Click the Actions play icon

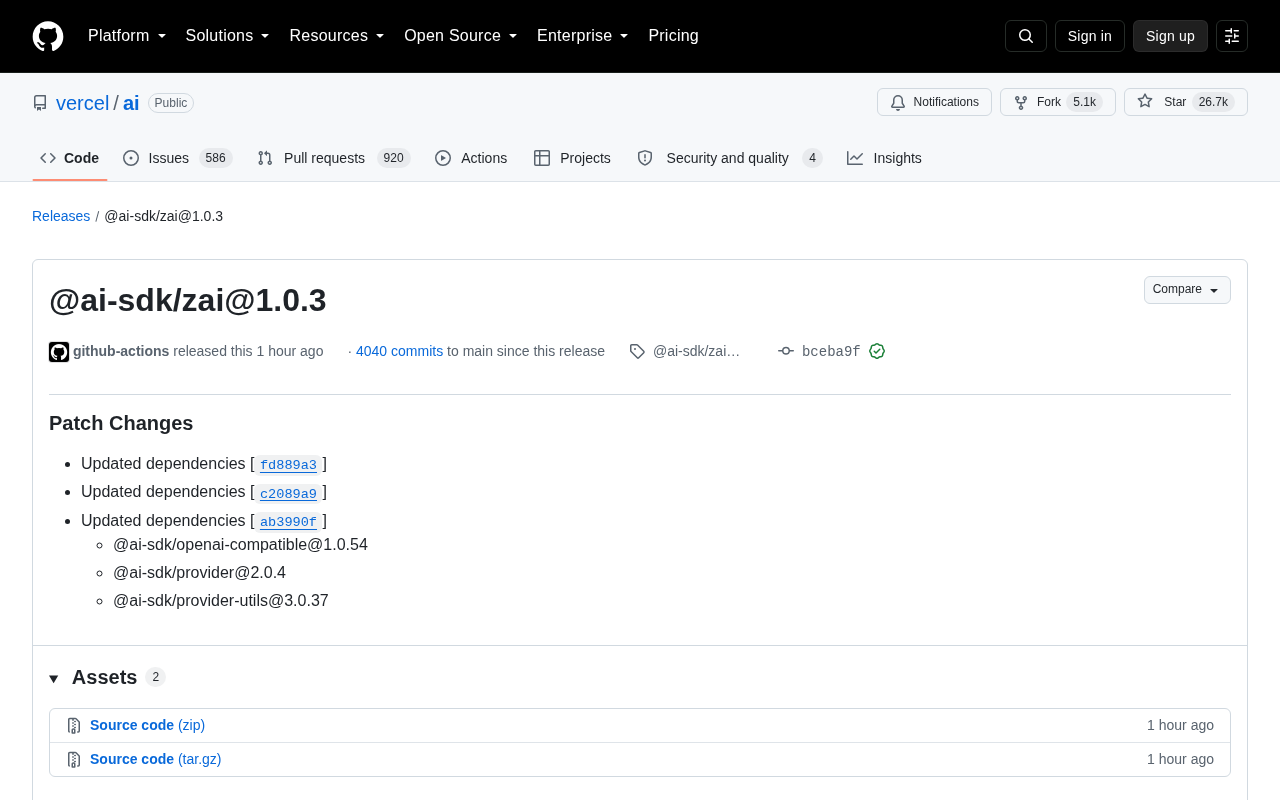click(443, 158)
